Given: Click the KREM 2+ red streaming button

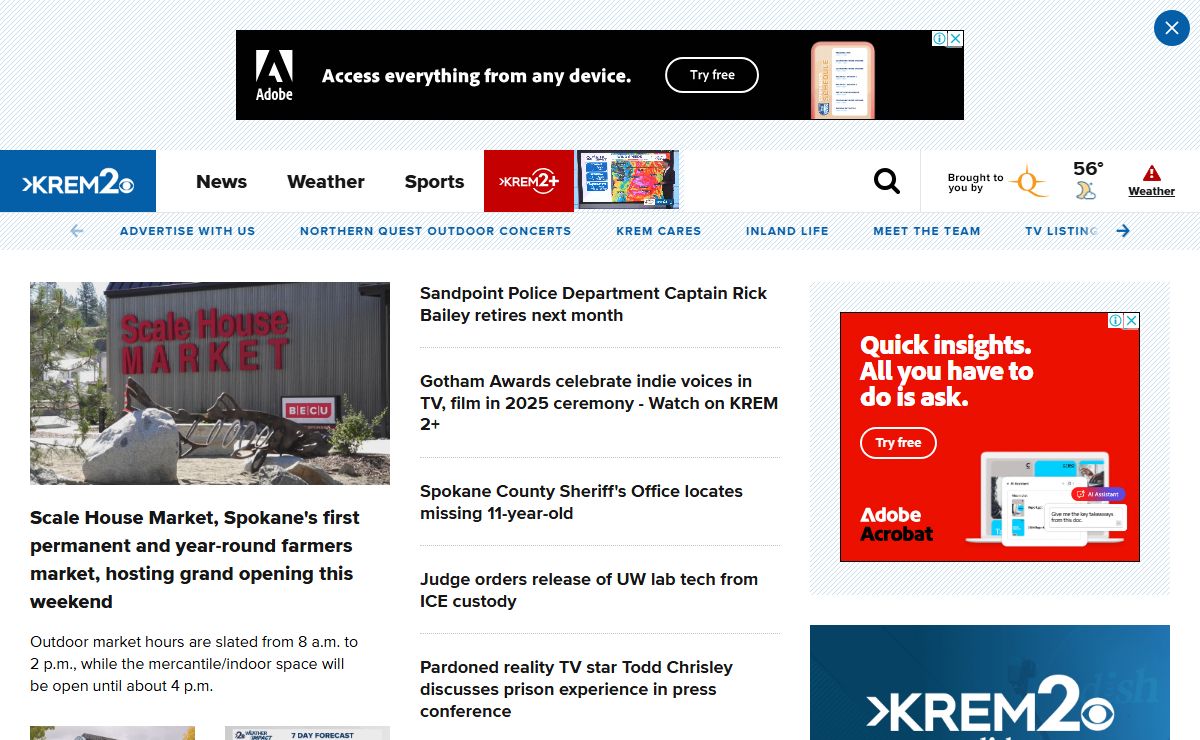Looking at the screenshot, I should [529, 181].
